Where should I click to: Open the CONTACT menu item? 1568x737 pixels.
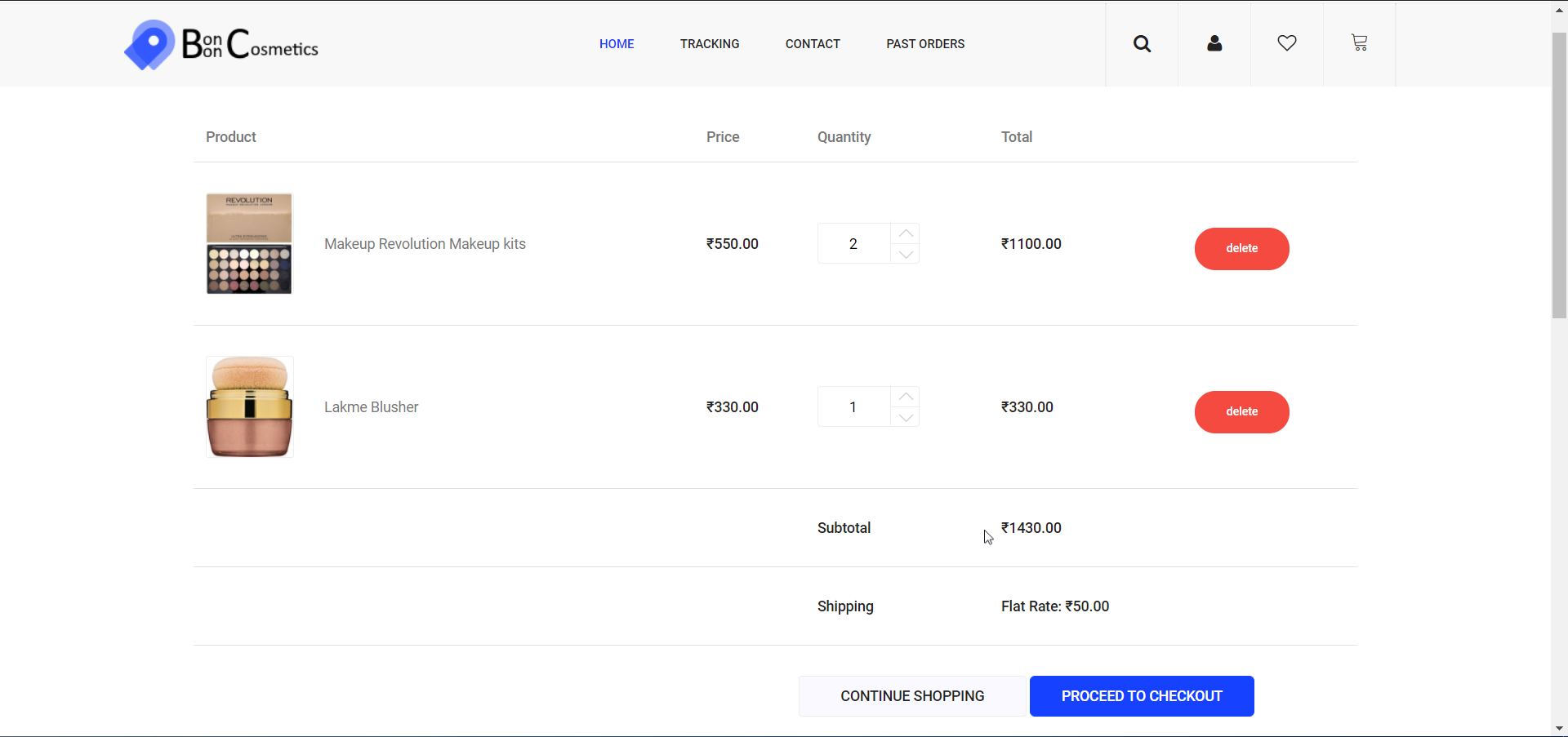coord(813,44)
